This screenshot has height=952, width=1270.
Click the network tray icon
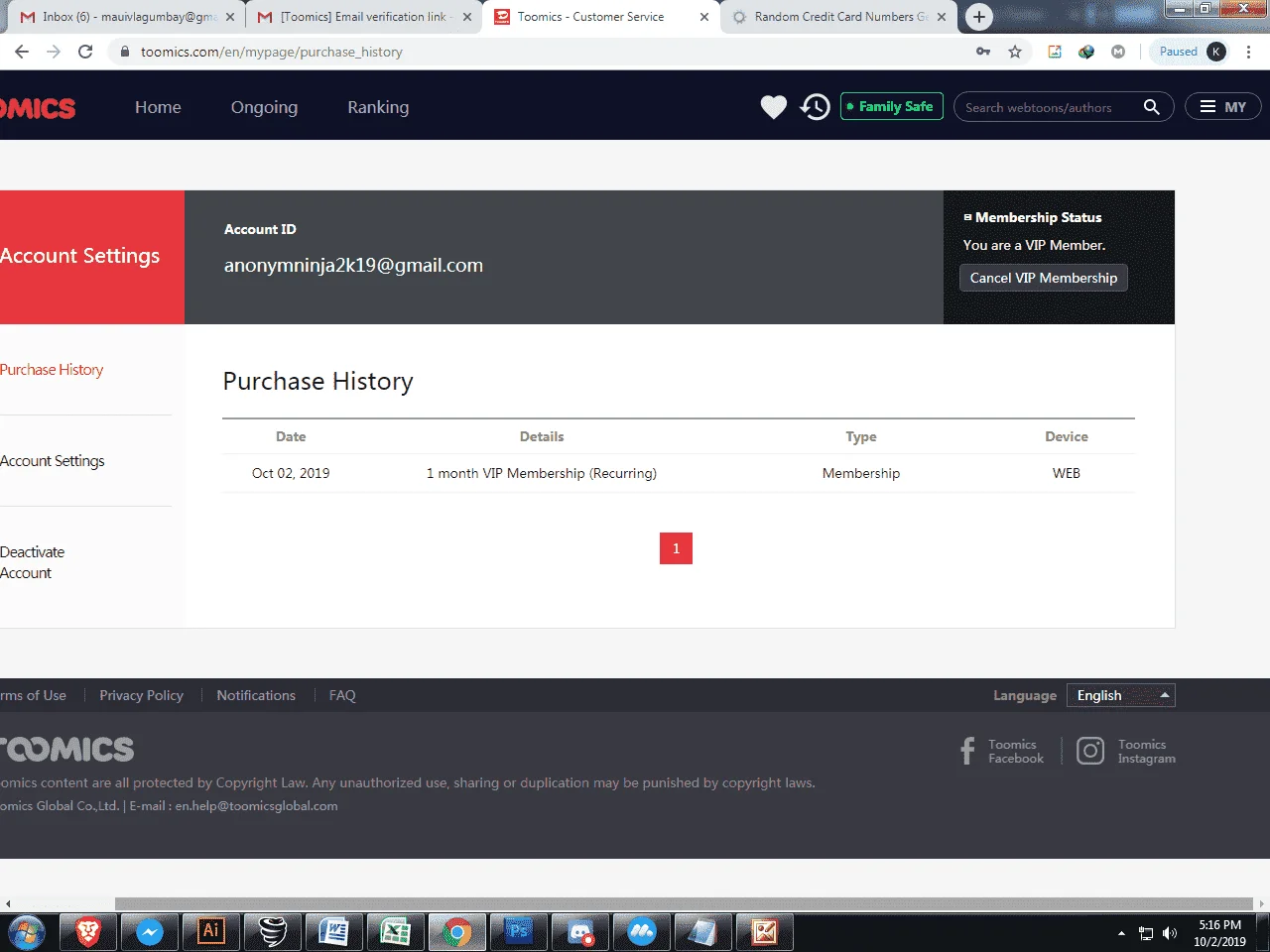[1146, 933]
